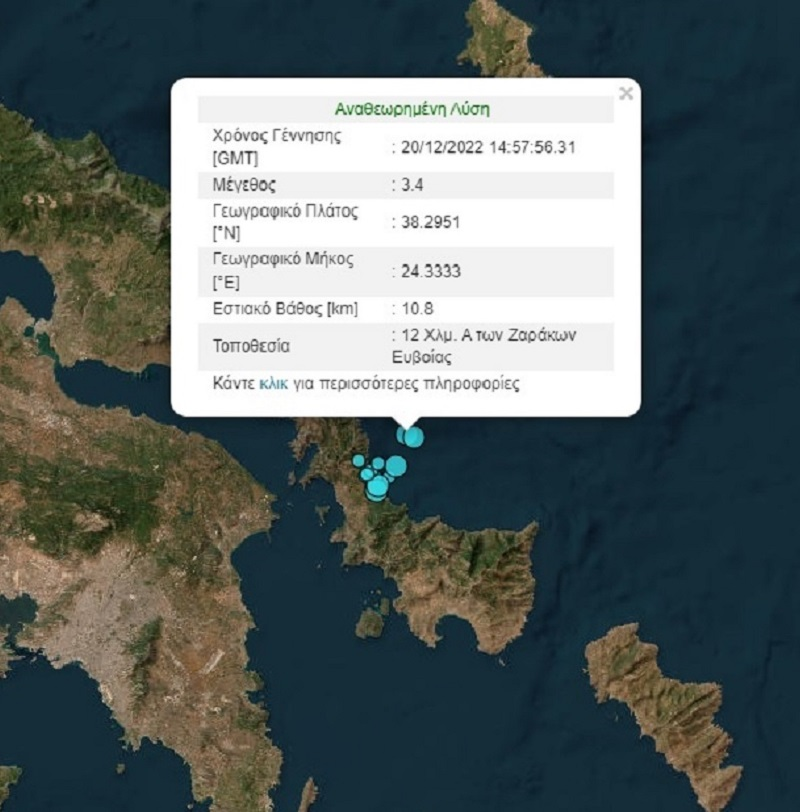Select the large offshore marker east of cluster
Screen dimensions: 800x812
(396, 466)
